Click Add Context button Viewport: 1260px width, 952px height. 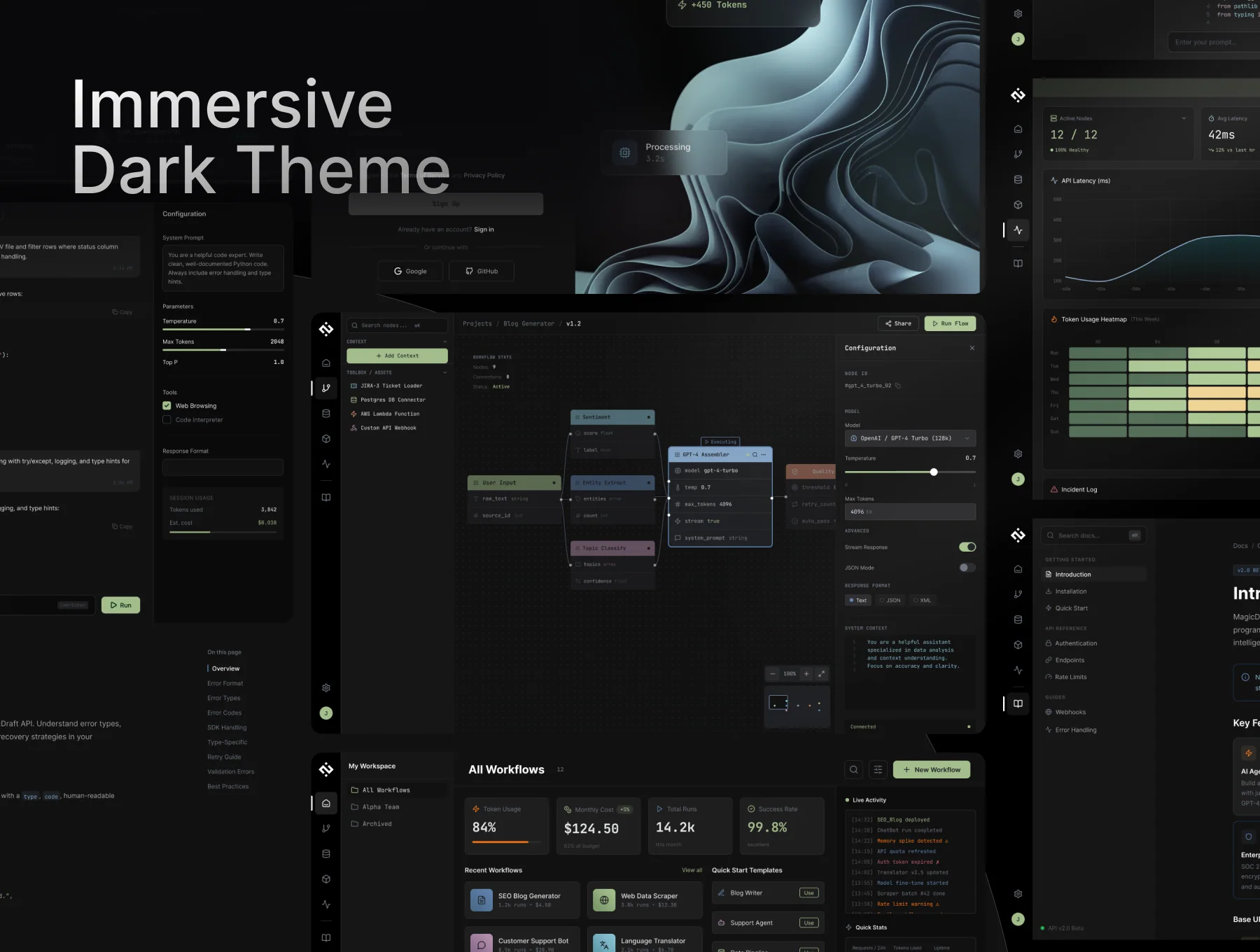point(397,356)
